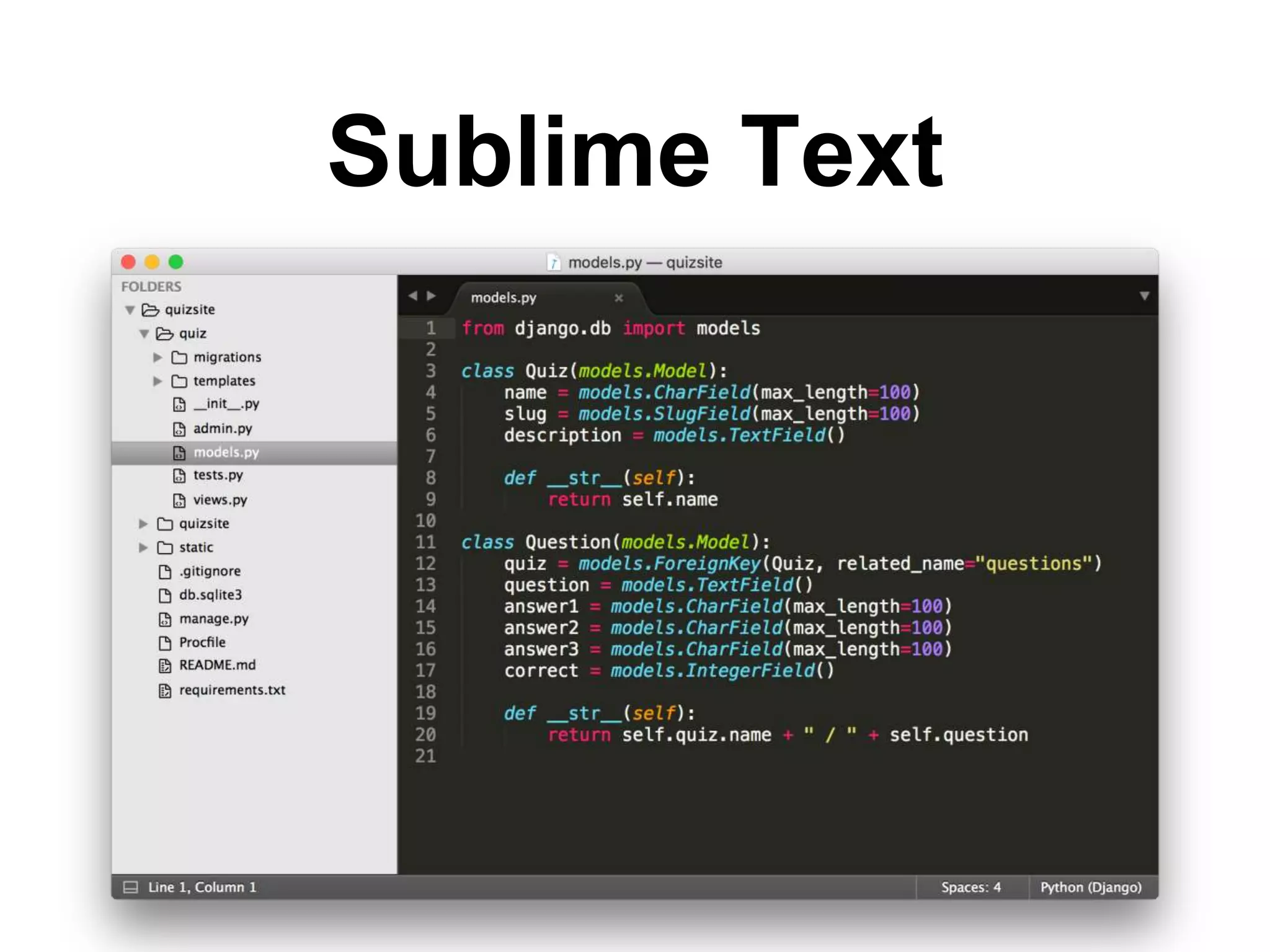Go to next tab with right arrow

coord(432,296)
